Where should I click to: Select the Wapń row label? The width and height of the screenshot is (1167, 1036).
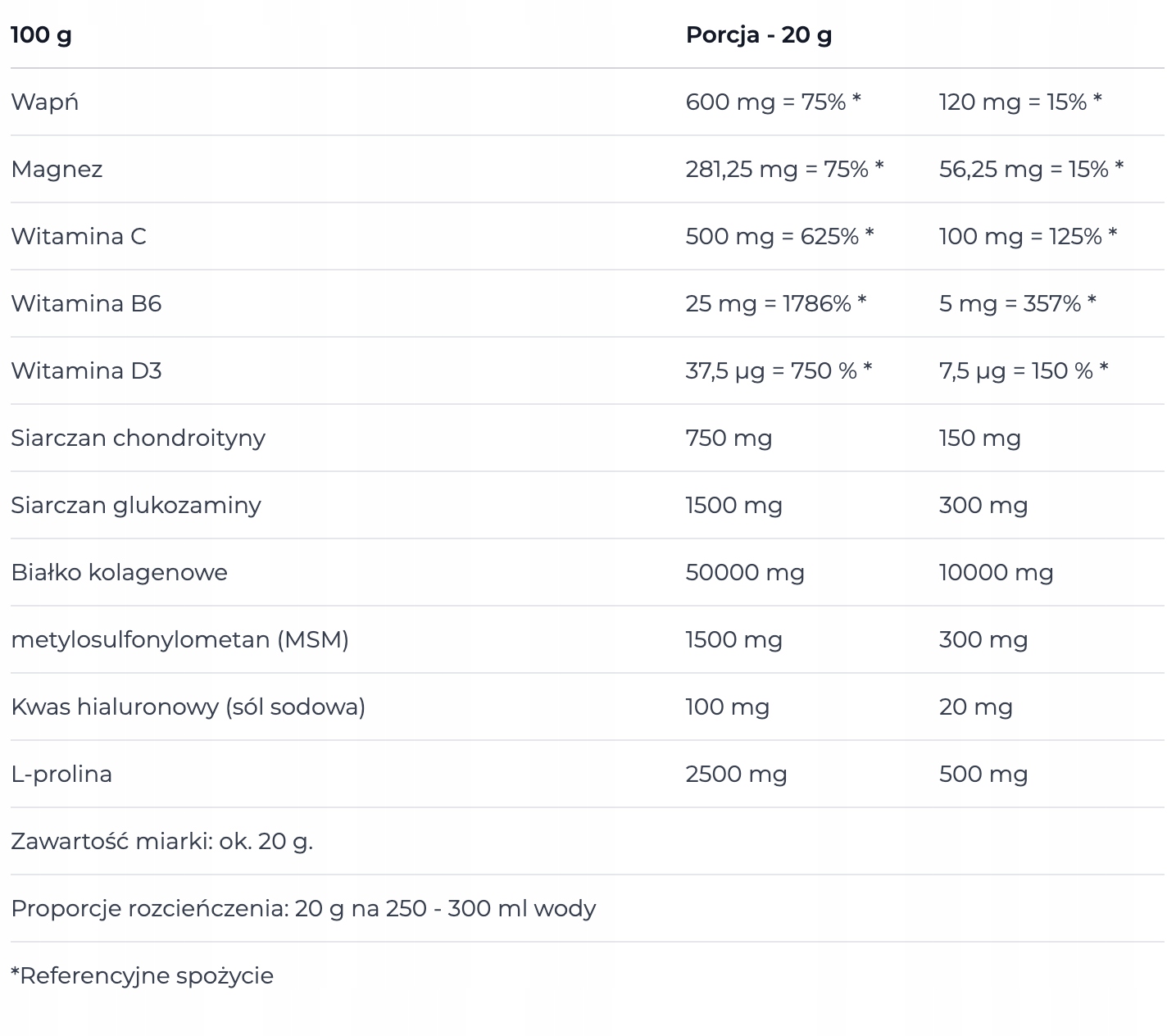pyautogui.click(x=45, y=102)
